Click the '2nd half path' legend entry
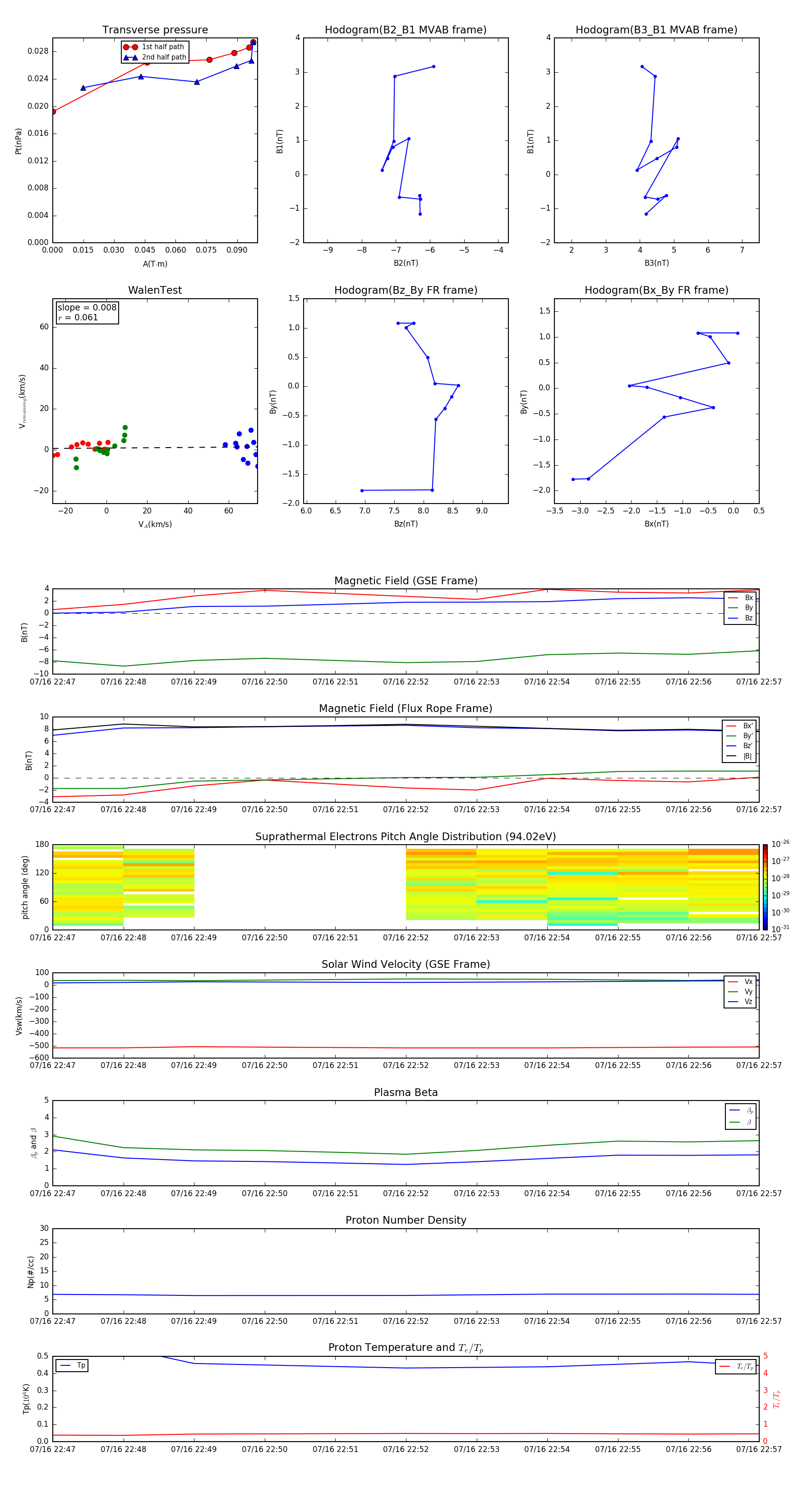Image resolution: width=812 pixels, height=1489 pixels. pos(155,57)
